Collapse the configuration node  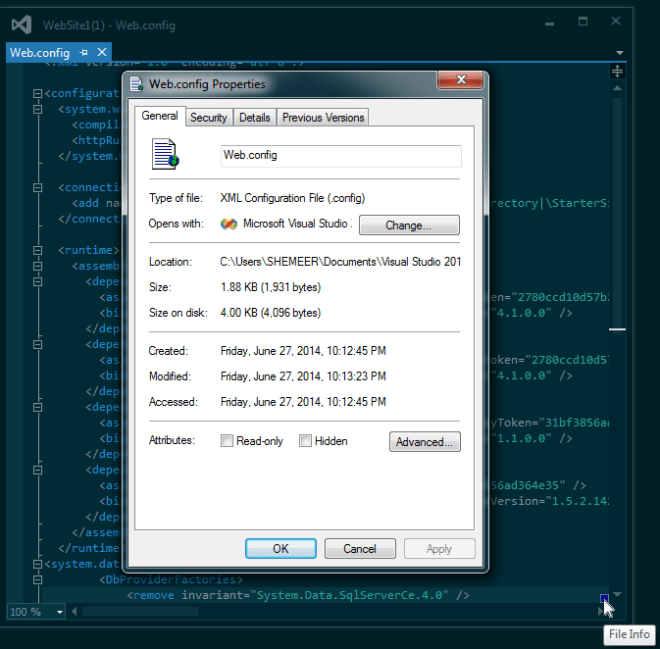tap(37, 93)
